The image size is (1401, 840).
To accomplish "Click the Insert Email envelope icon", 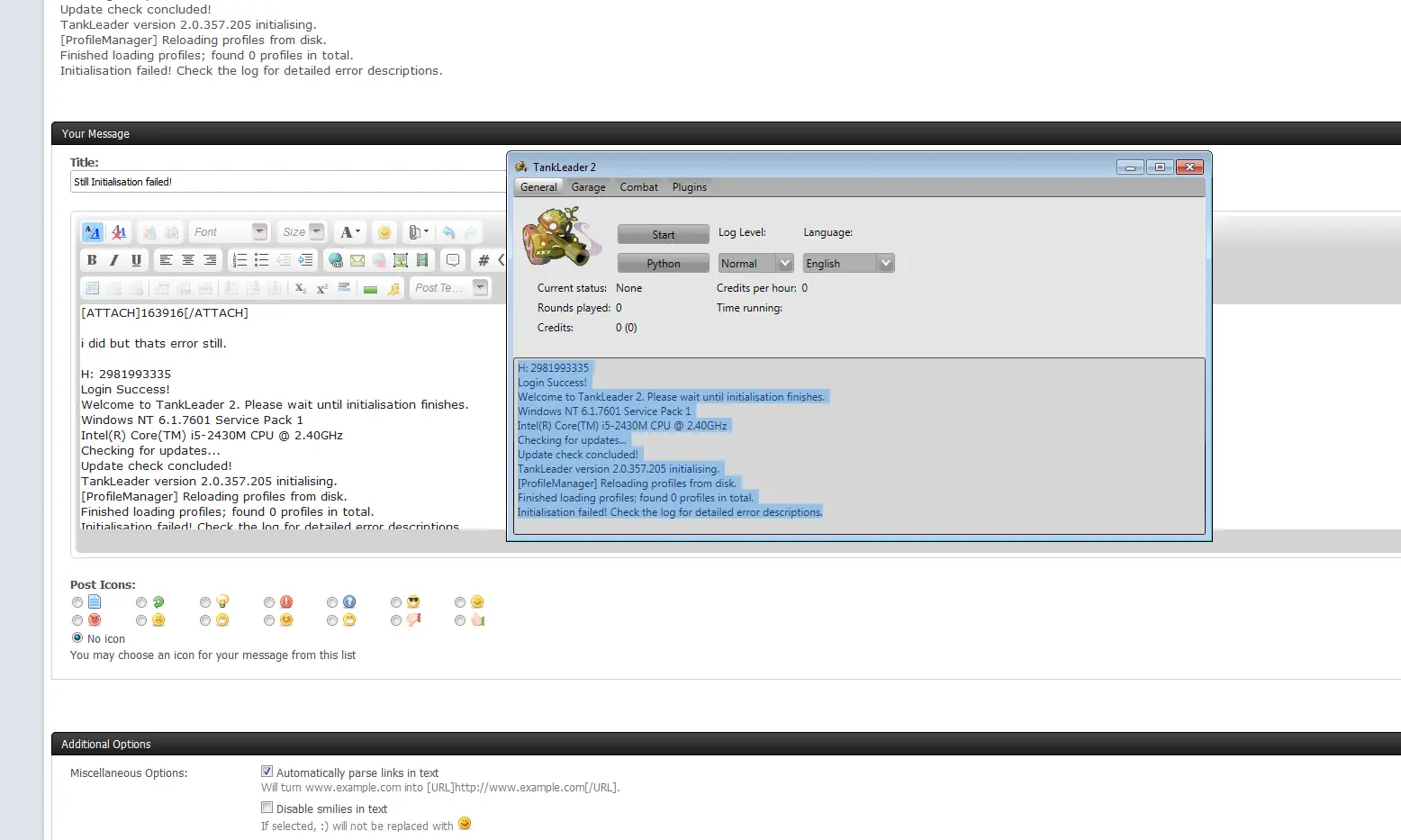I will [x=357, y=260].
